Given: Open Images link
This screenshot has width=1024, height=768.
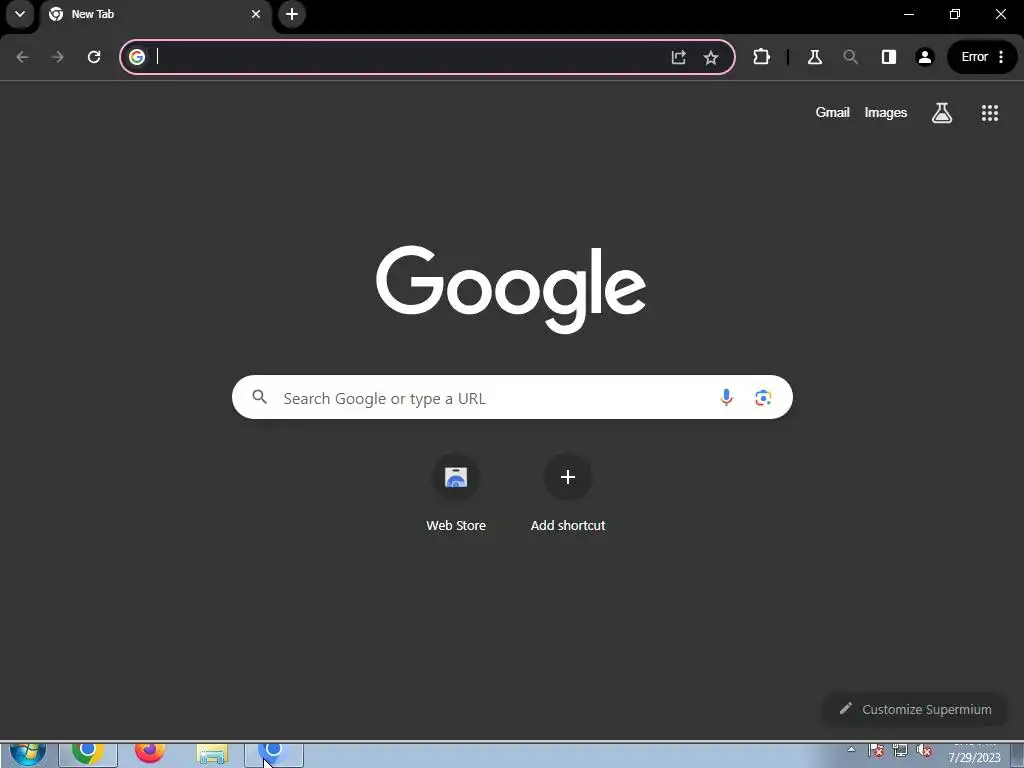Looking at the screenshot, I should (886, 112).
